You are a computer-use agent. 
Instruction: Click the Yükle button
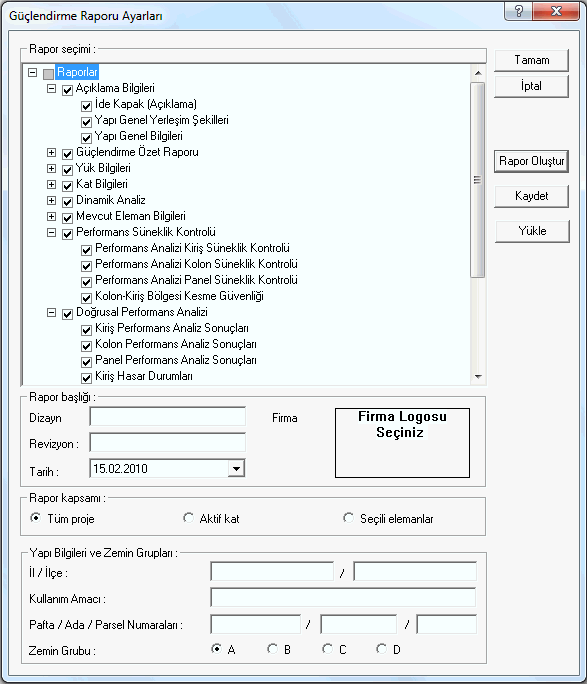coord(532,231)
